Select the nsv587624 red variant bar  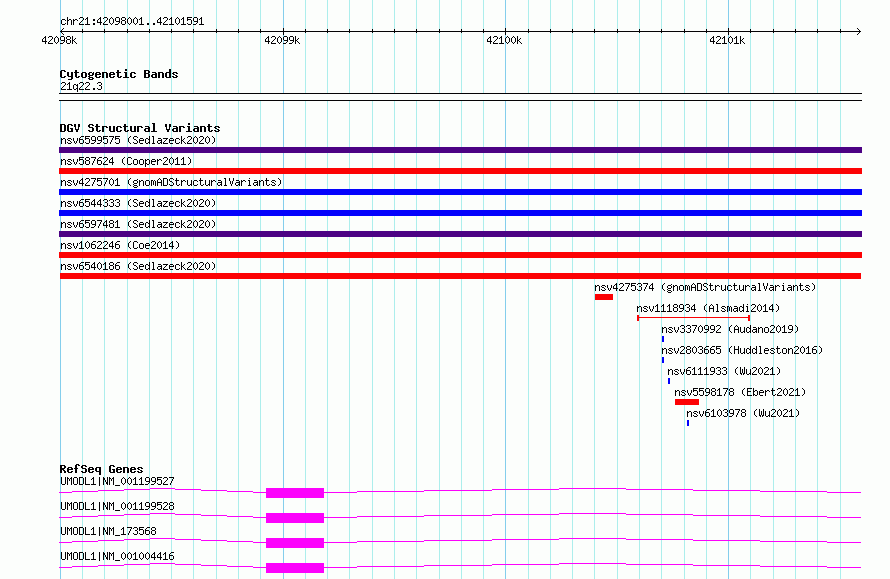460,171
